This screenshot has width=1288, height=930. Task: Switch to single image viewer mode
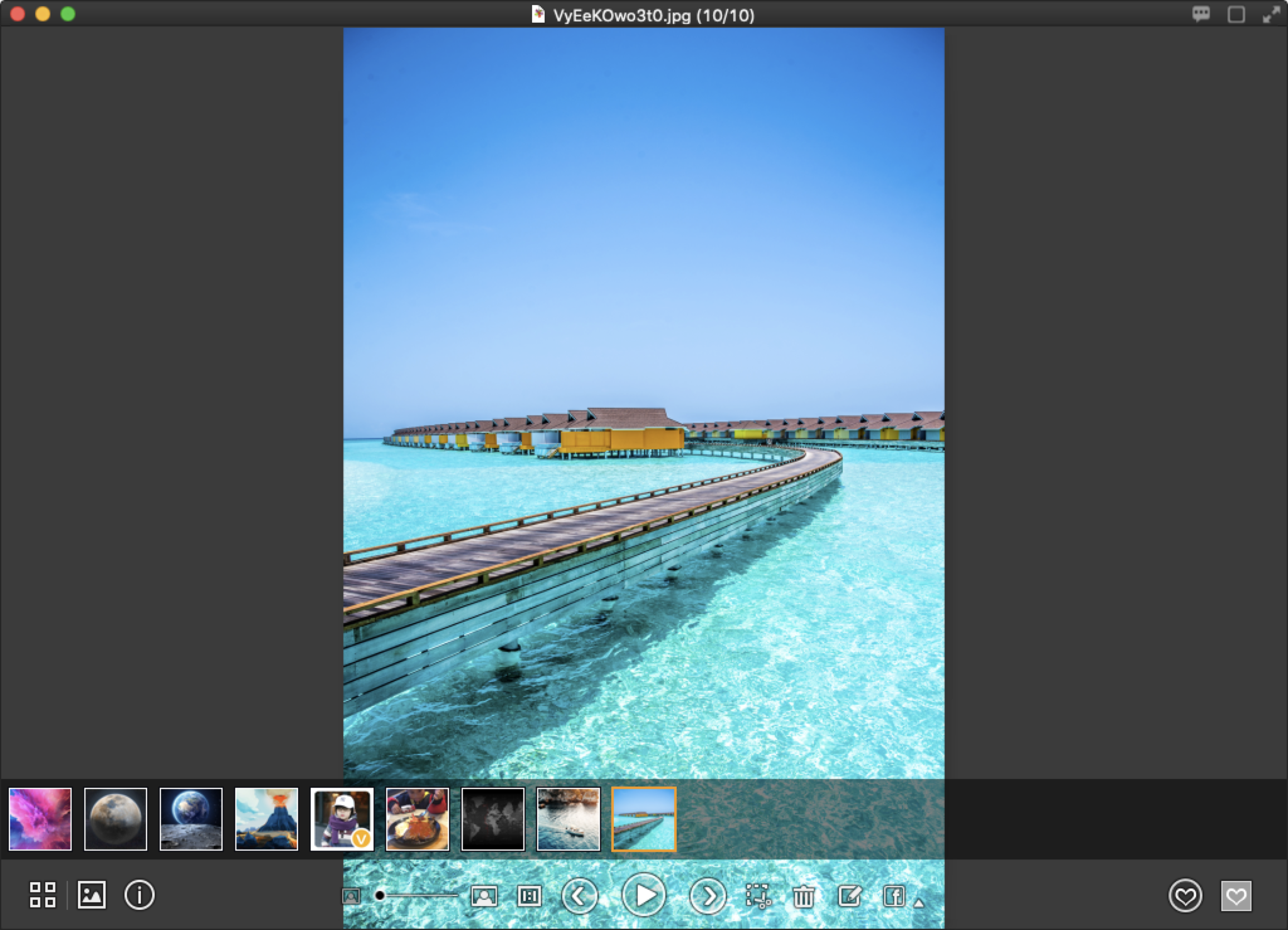tap(92, 895)
